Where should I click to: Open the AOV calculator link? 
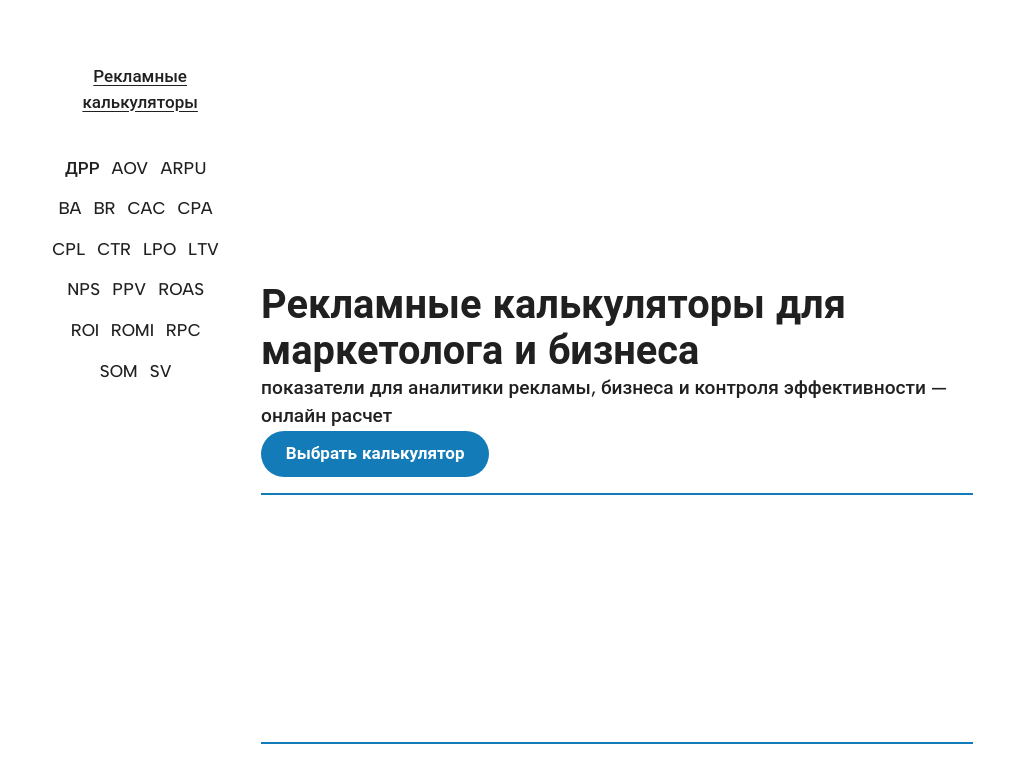point(129,168)
